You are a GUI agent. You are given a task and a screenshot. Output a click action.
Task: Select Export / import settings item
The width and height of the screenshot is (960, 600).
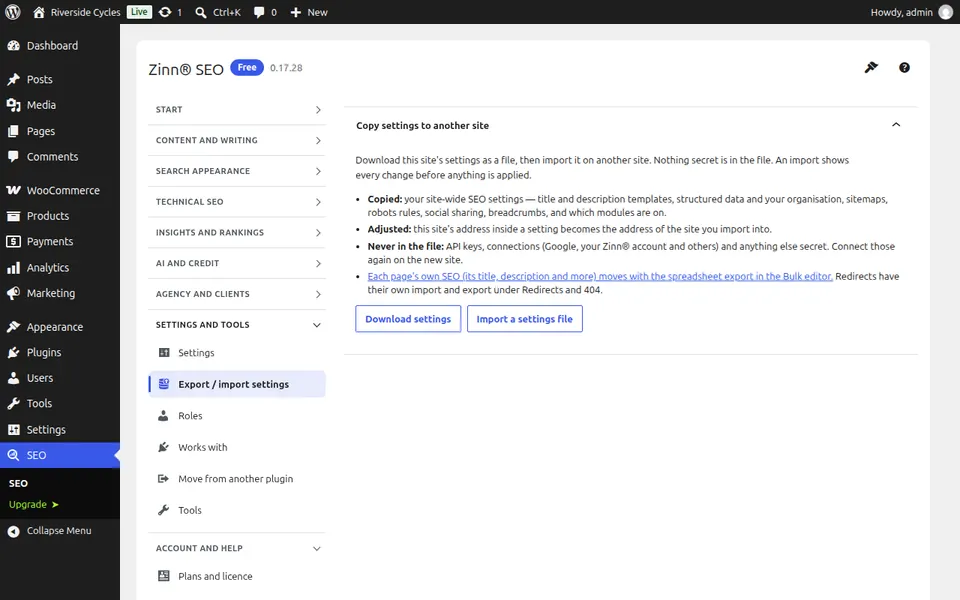[237, 384]
